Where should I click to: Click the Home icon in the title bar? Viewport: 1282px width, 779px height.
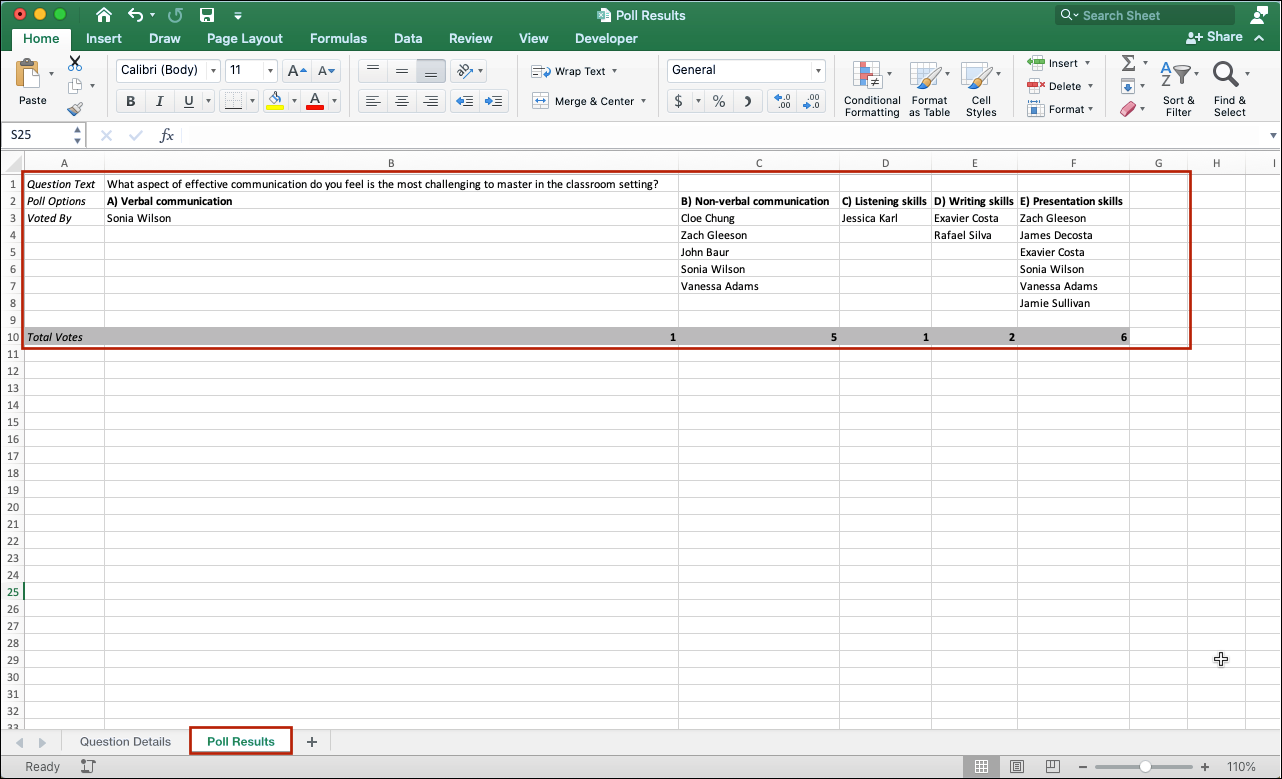click(x=104, y=15)
